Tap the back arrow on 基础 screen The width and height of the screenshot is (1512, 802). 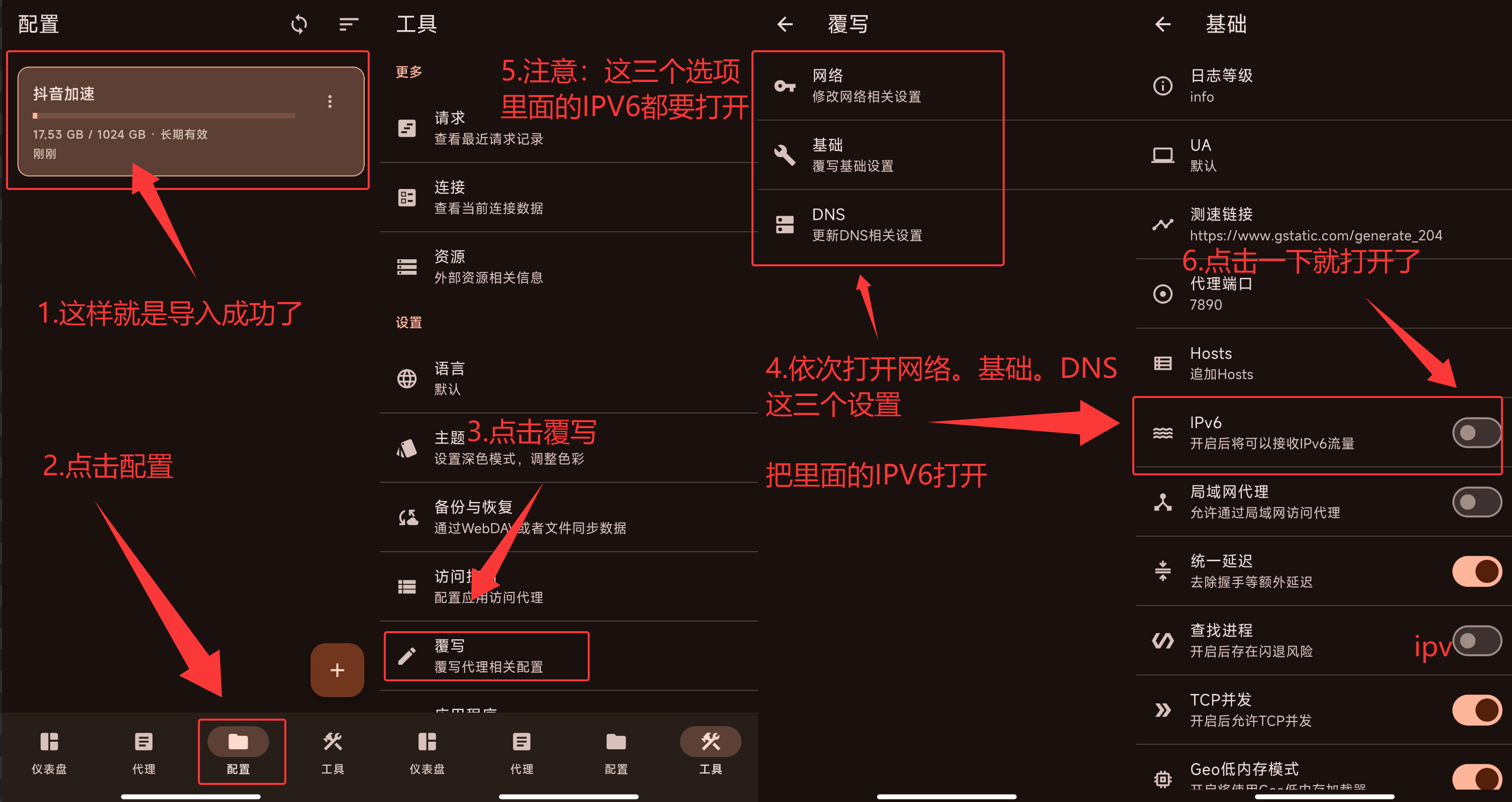pyautogui.click(x=1163, y=24)
